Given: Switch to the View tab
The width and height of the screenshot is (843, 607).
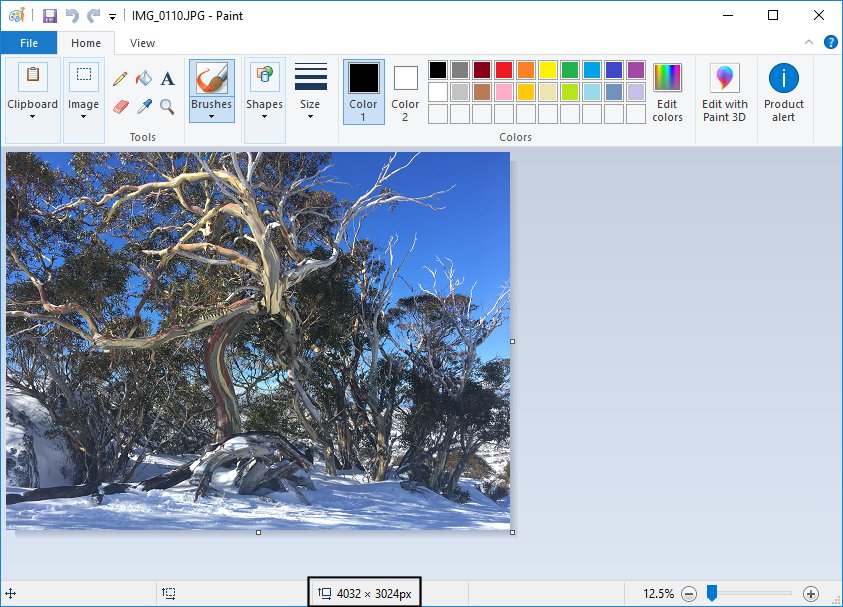Looking at the screenshot, I should [142, 43].
